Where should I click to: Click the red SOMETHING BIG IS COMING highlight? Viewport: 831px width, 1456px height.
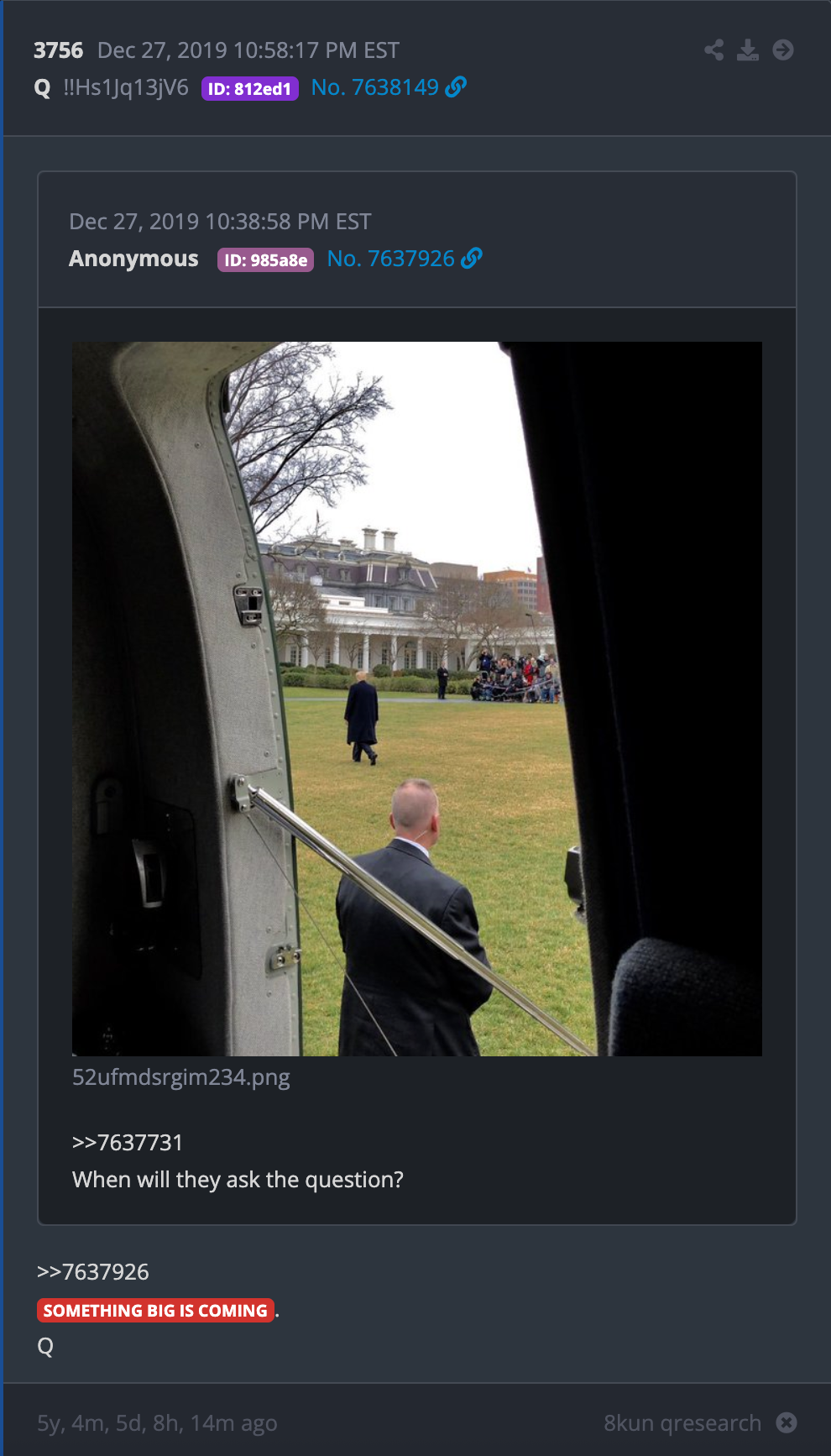pos(155,1310)
